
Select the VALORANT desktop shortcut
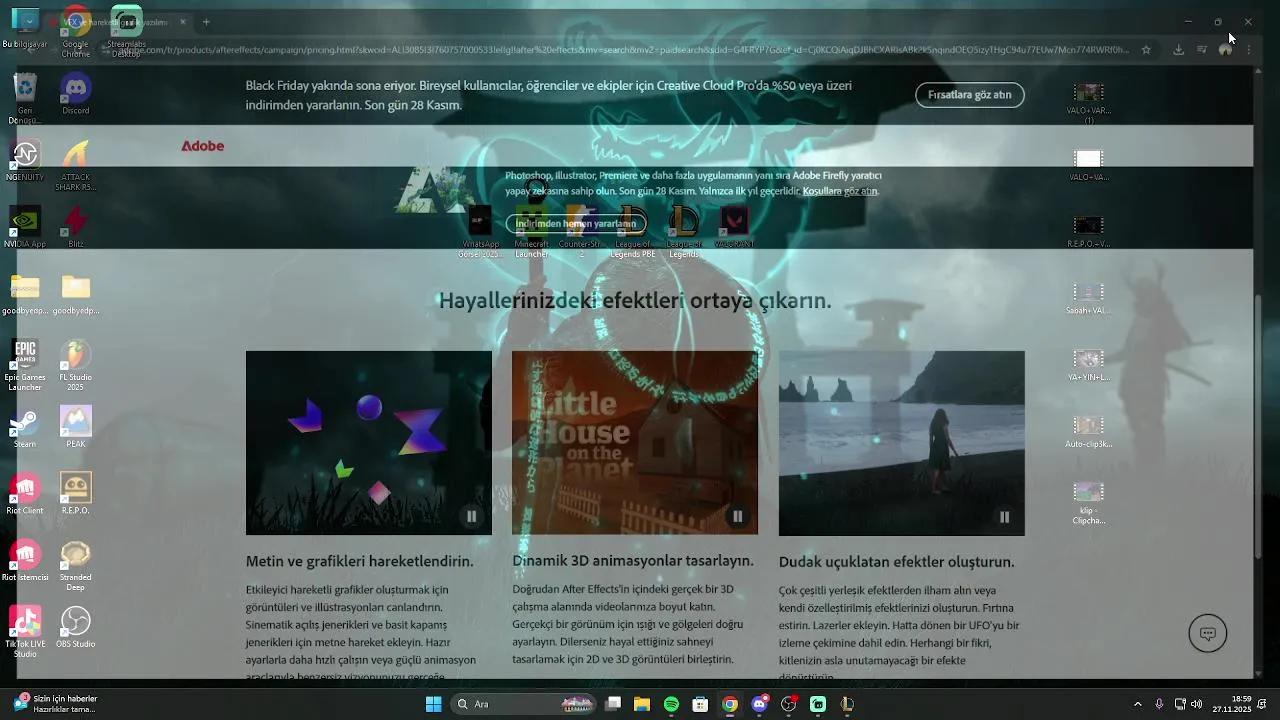(735, 227)
